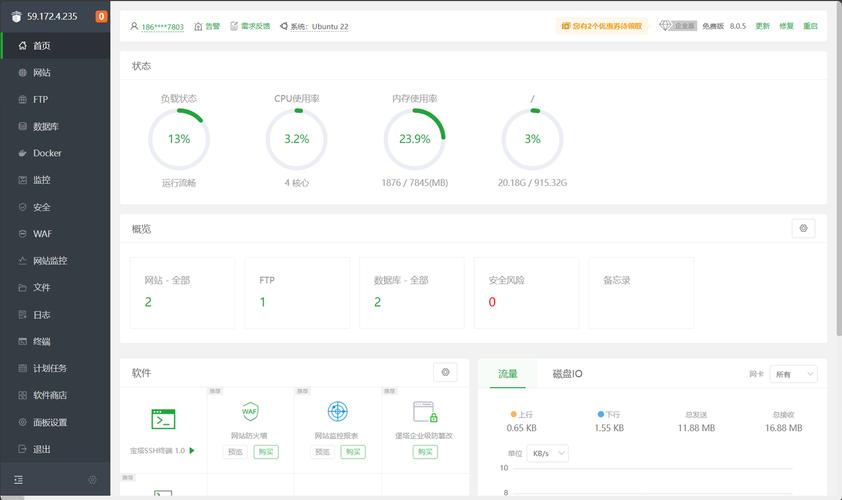Viewport: 842px width, 500px height.
Task: Click the 企业版 diamond badge
Action: [x=678, y=26]
